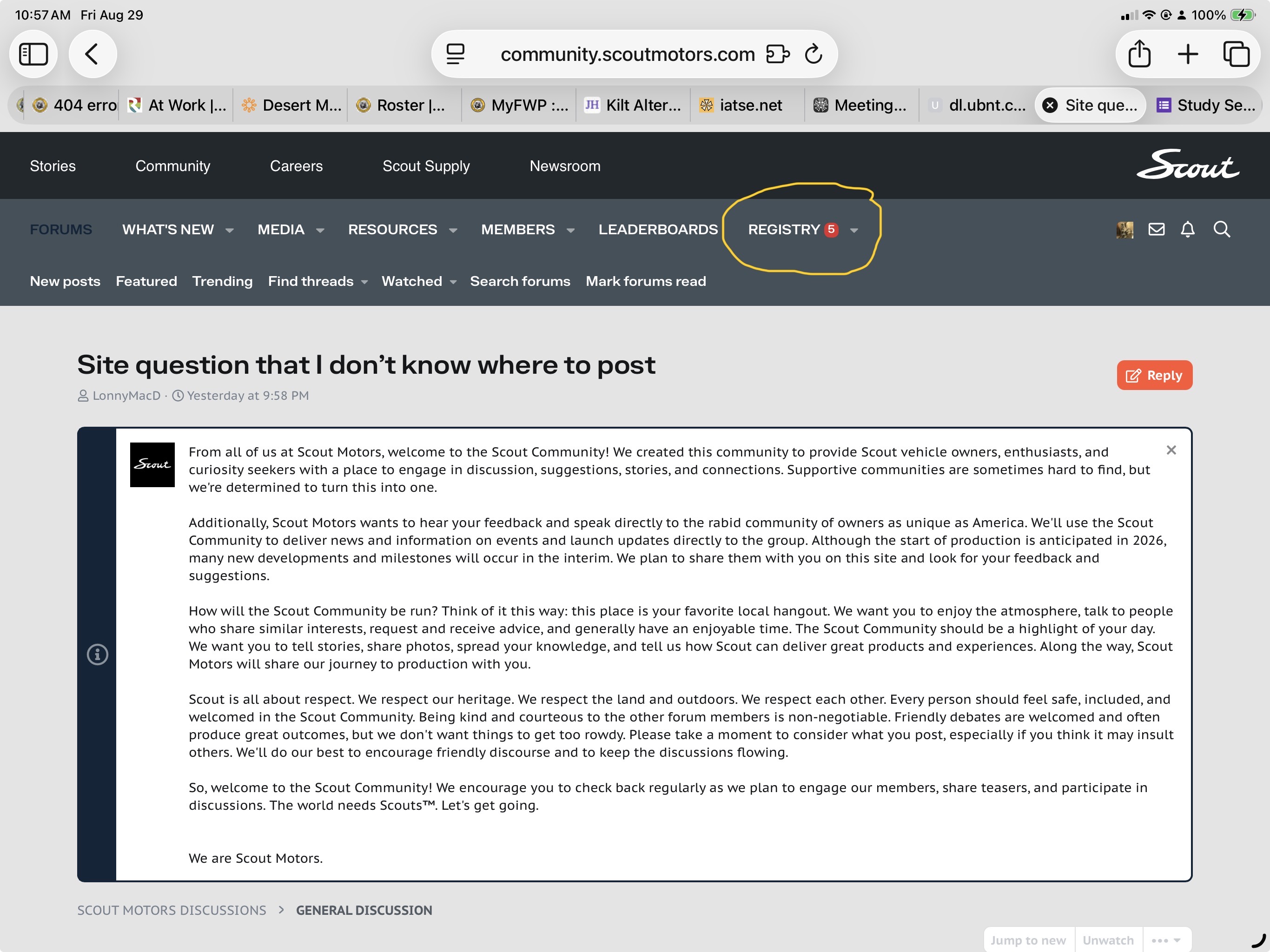Switch to the dl.ubnt.c... tab

click(x=976, y=105)
